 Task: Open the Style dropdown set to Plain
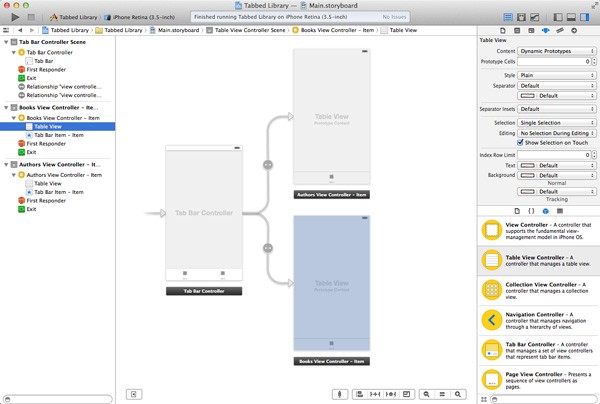coord(557,75)
